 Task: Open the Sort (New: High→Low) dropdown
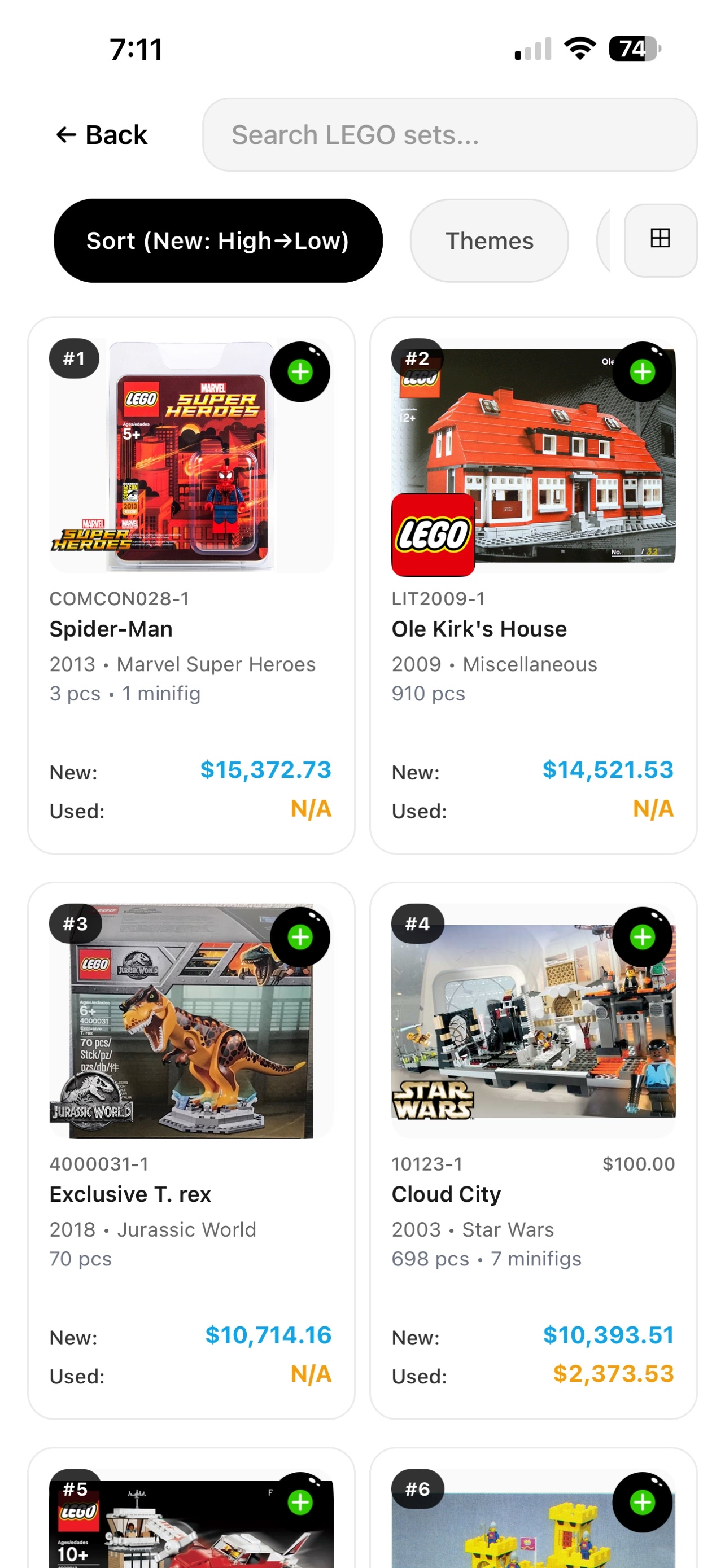click(218, 240)
